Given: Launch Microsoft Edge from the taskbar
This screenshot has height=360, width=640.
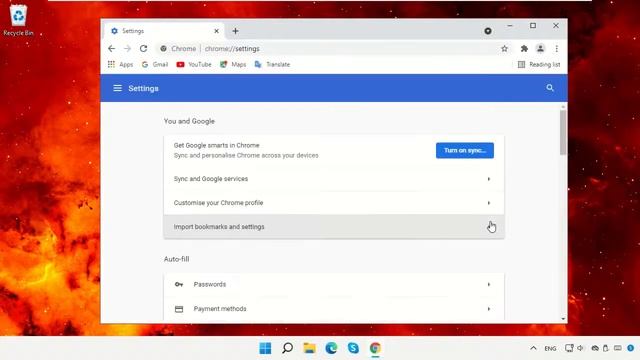Looking at the screenshot, I should (331, 348).
